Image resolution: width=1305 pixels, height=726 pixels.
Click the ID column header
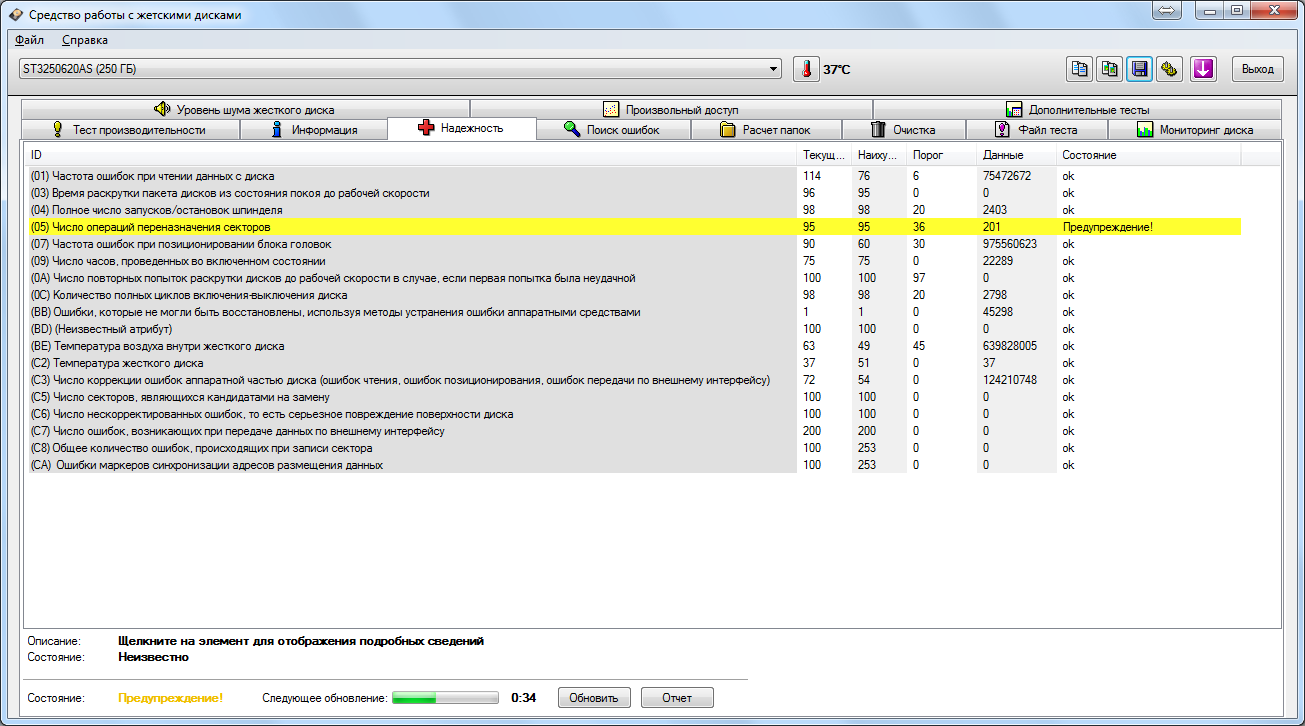coord(411,155)
